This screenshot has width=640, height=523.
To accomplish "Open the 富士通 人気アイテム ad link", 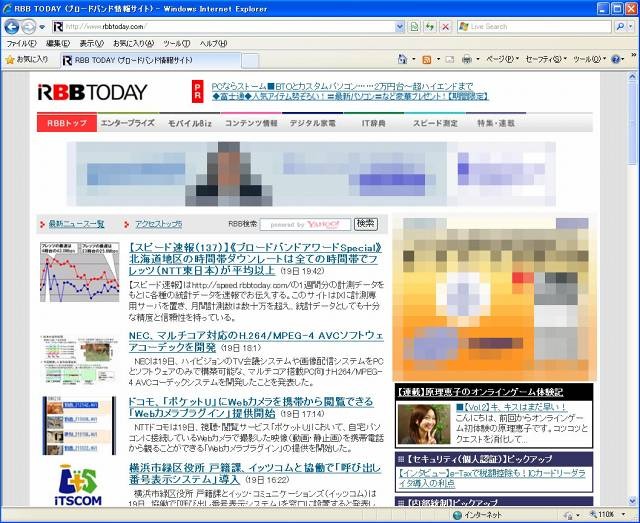I will click(x=350, y=96).
